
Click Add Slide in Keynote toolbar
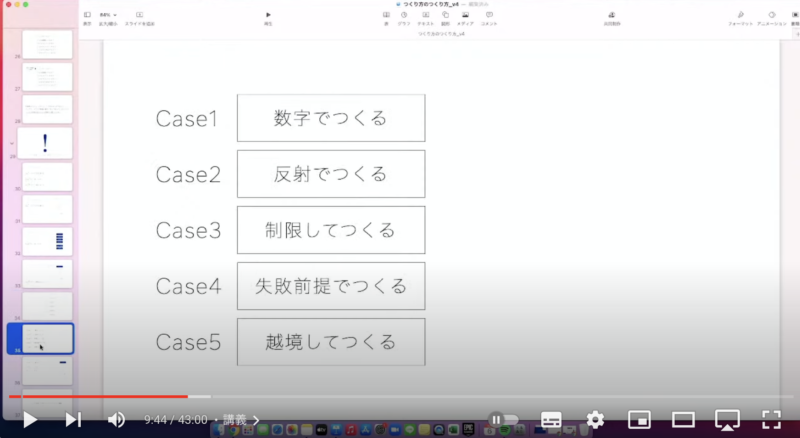pos(139,17)
